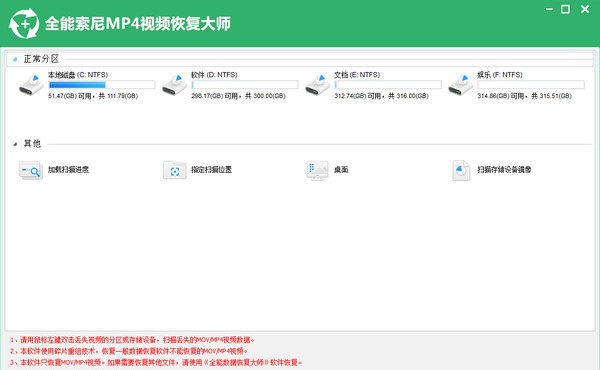Click the D: drive usage bar
This screenshot has width=600, height=370.
coord(245,85)
